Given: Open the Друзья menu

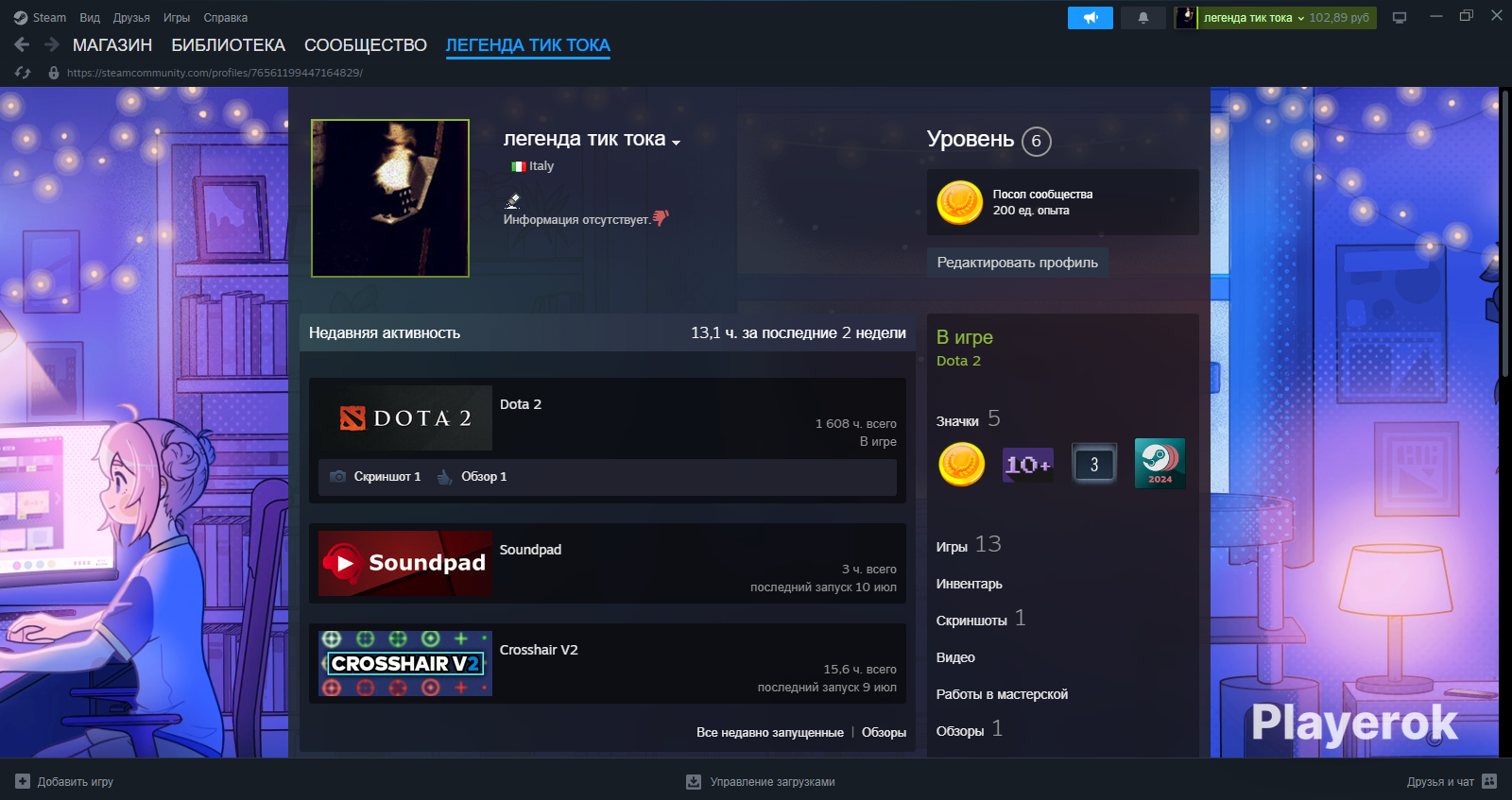Looking at the screenshot, I should coord(131,18).
